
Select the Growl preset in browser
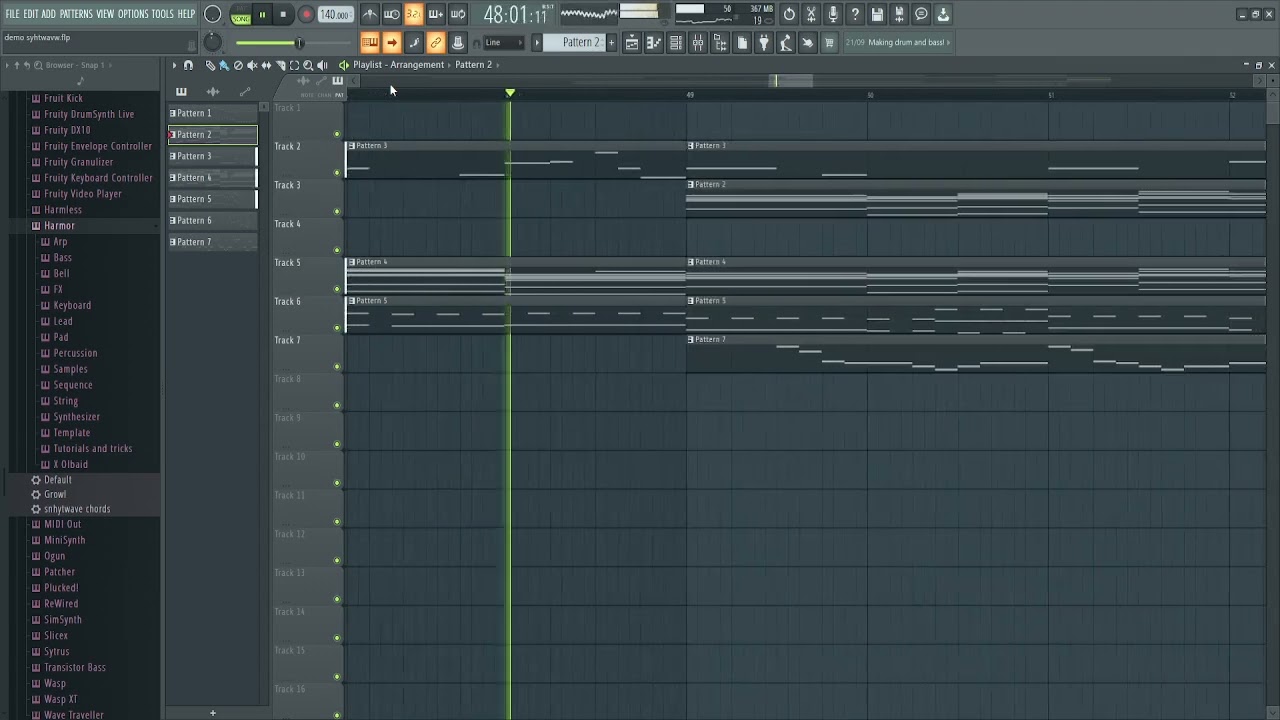pos(54,494)
